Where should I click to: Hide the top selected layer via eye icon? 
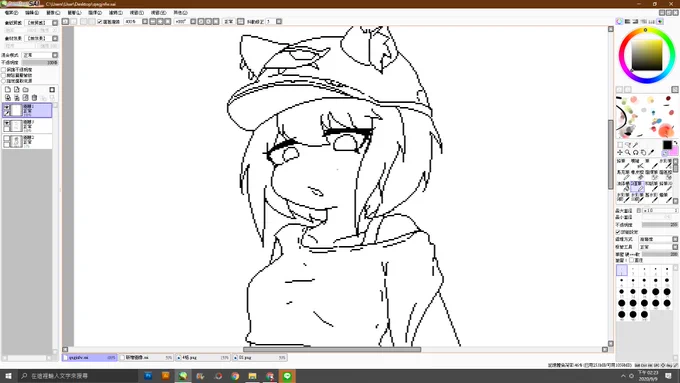(7, 107)
